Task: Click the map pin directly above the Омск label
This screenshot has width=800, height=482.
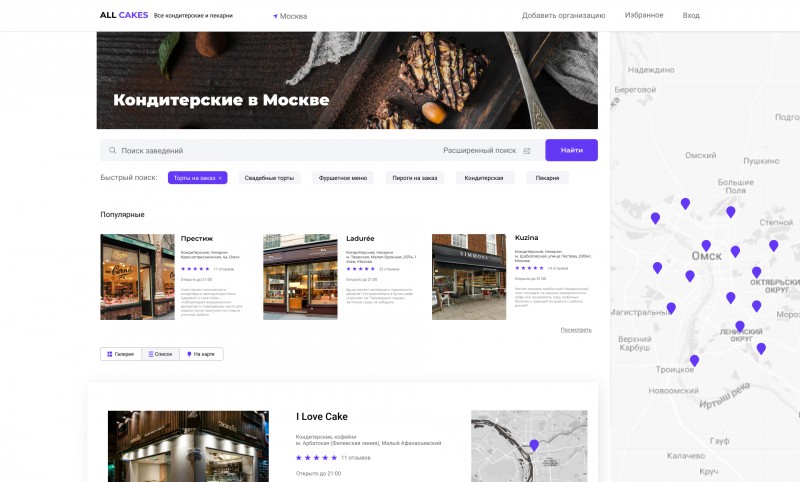Action: pos(706,246)
